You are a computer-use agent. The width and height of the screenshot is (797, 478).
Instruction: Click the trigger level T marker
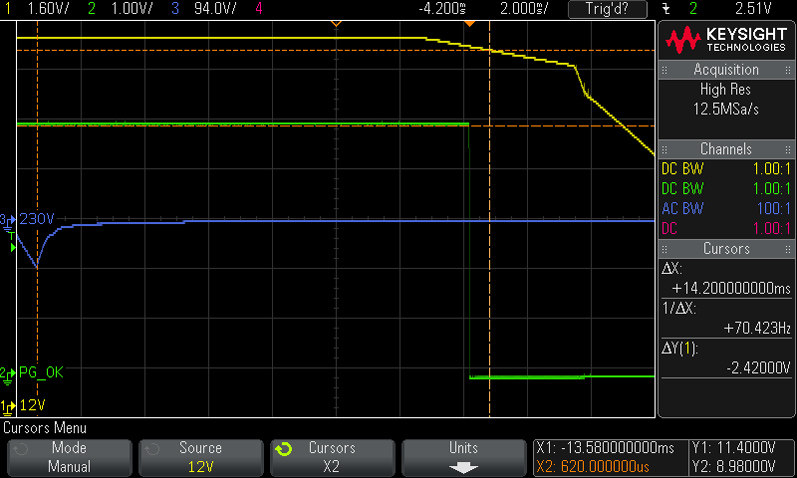click(x=12, y=242)
